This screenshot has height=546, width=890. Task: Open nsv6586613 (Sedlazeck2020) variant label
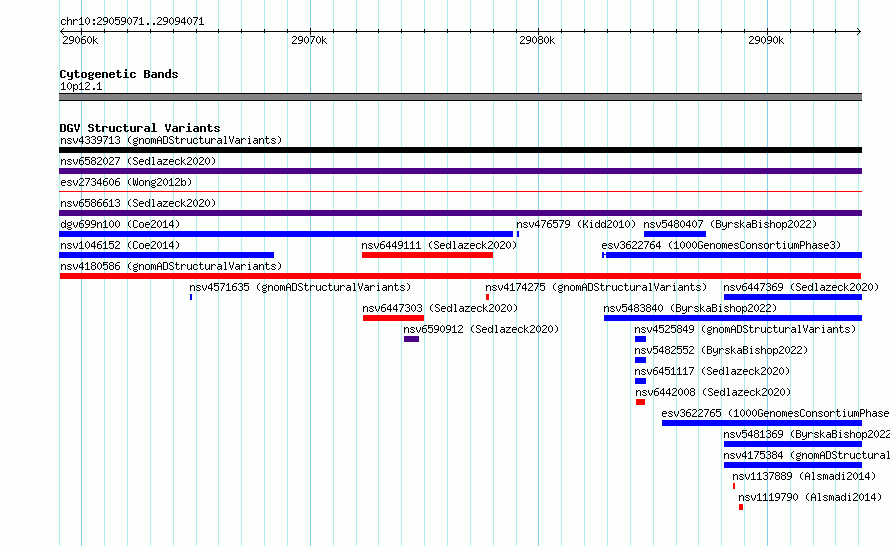[138, 203]
